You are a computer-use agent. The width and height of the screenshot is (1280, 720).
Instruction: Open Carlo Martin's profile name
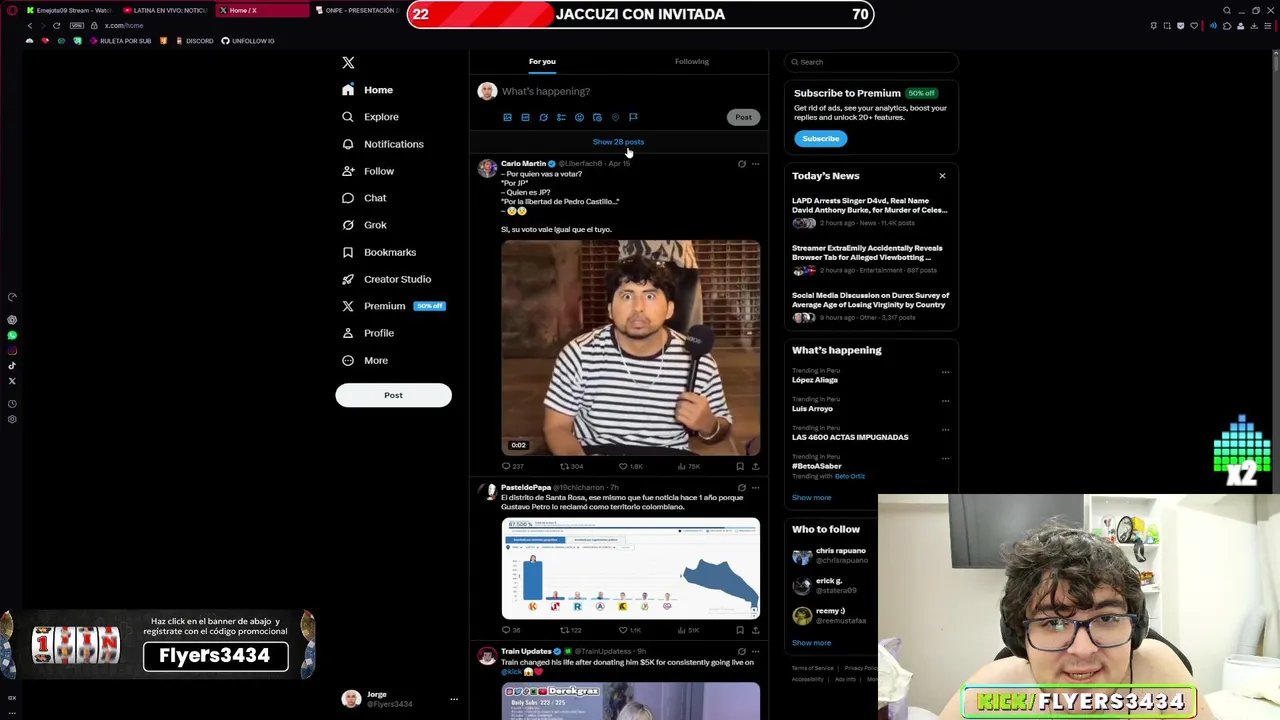pyautogui.click(x=523, y=163)
